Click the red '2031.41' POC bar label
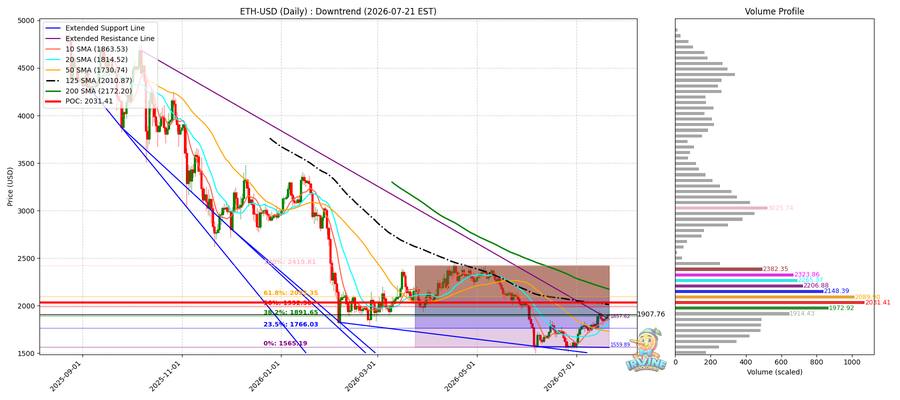The height and width of the screenshot is (400, 900). [878, 302]
